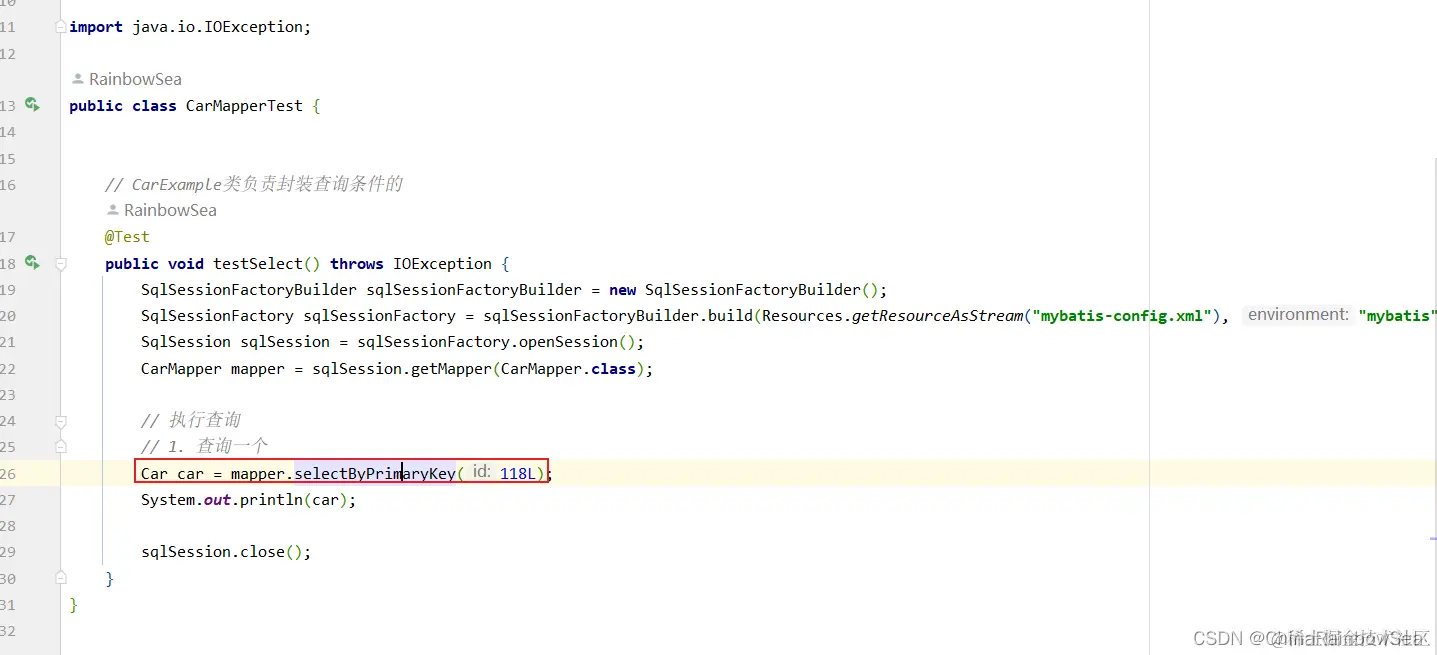Viewport: 1437px width, 655px height.
Task: Click IOException after throws keyword
Action: tap(442, 264)
